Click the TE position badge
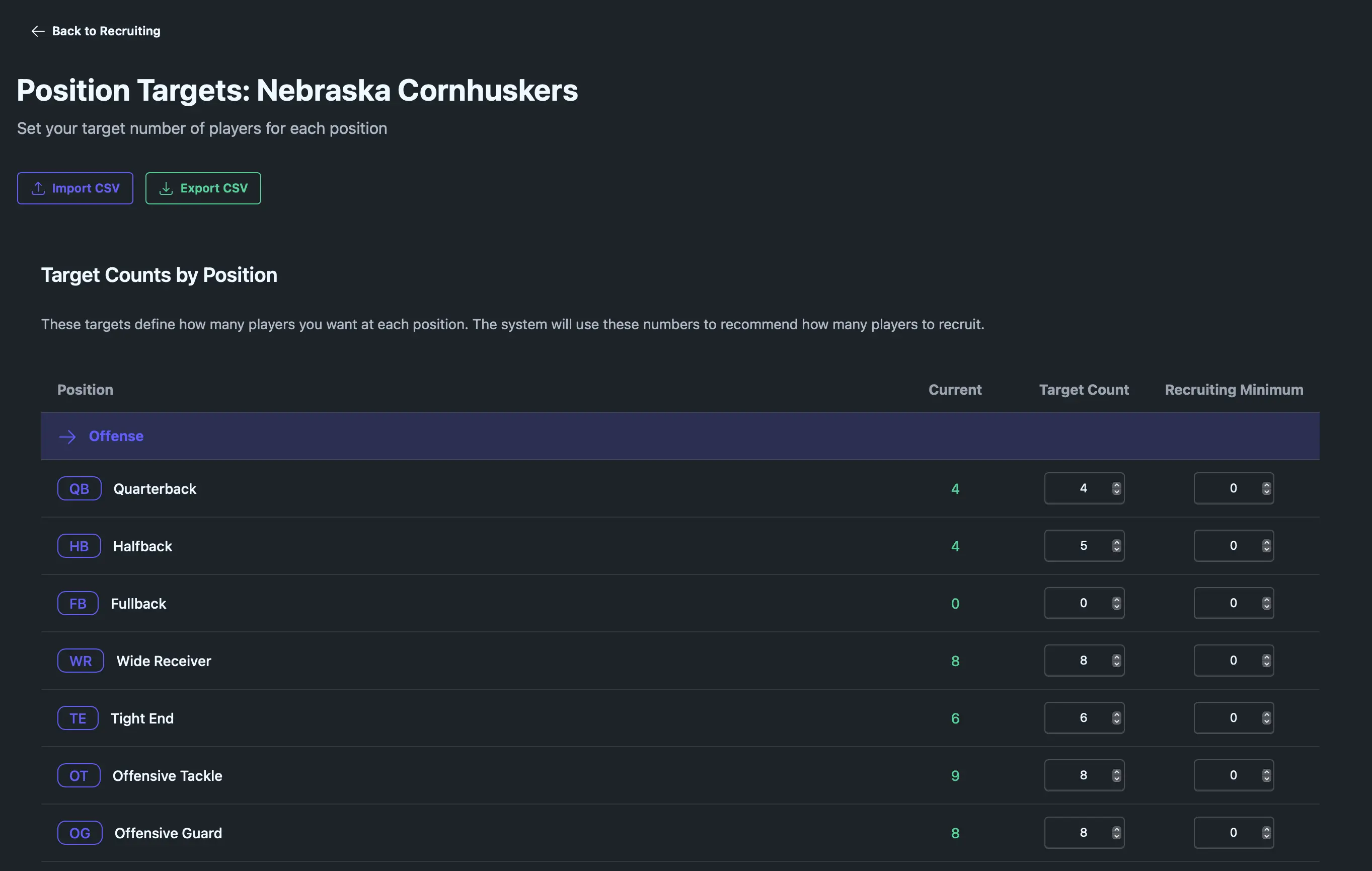Viewport: 1372px width, 871px height. pyautogui.click(x=78, y=718)
